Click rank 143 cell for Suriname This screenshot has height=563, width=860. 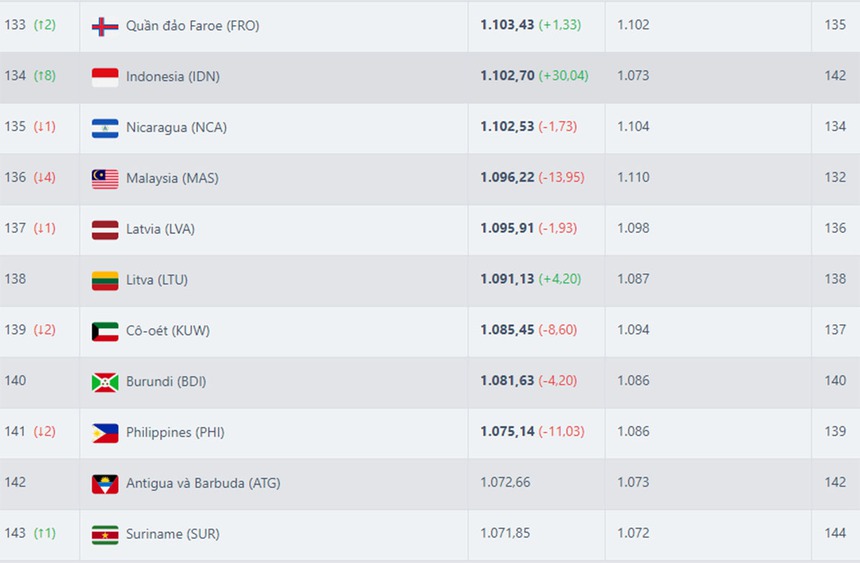[x=15, y=533]
